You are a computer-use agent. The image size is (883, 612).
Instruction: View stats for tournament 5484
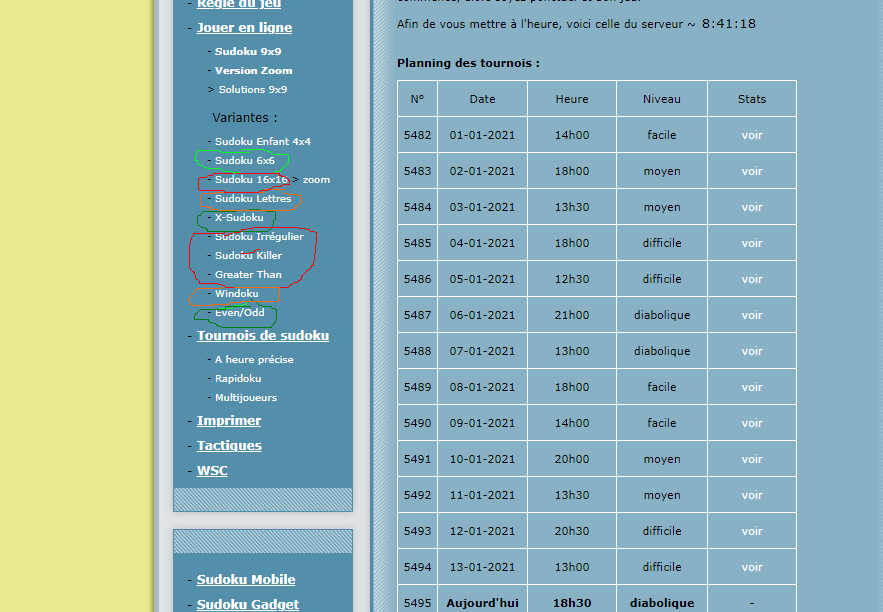click(752, 207)
